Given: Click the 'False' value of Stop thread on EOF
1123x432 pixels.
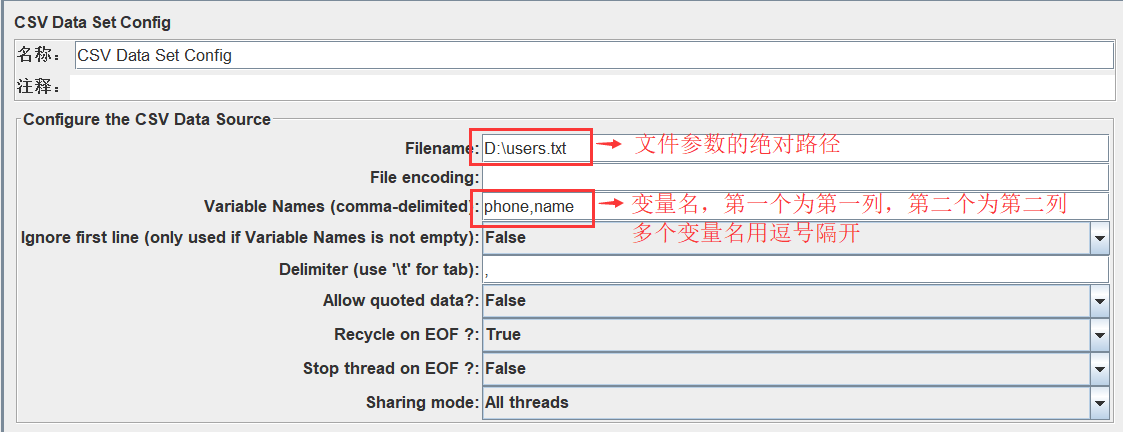Looking at the screenshot, I should pyautogui.click(x=505, y=368).
